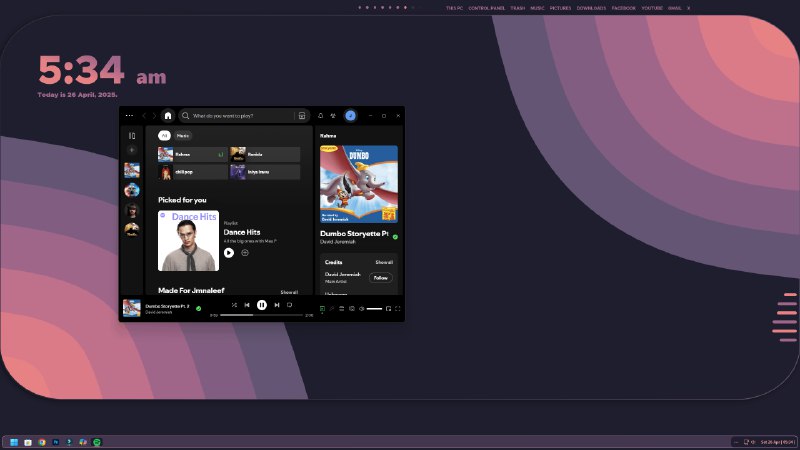Open the first shortcut tile with Dumbo cover
The width and height of the screenshot is (800, 450).
pos(193,155)
